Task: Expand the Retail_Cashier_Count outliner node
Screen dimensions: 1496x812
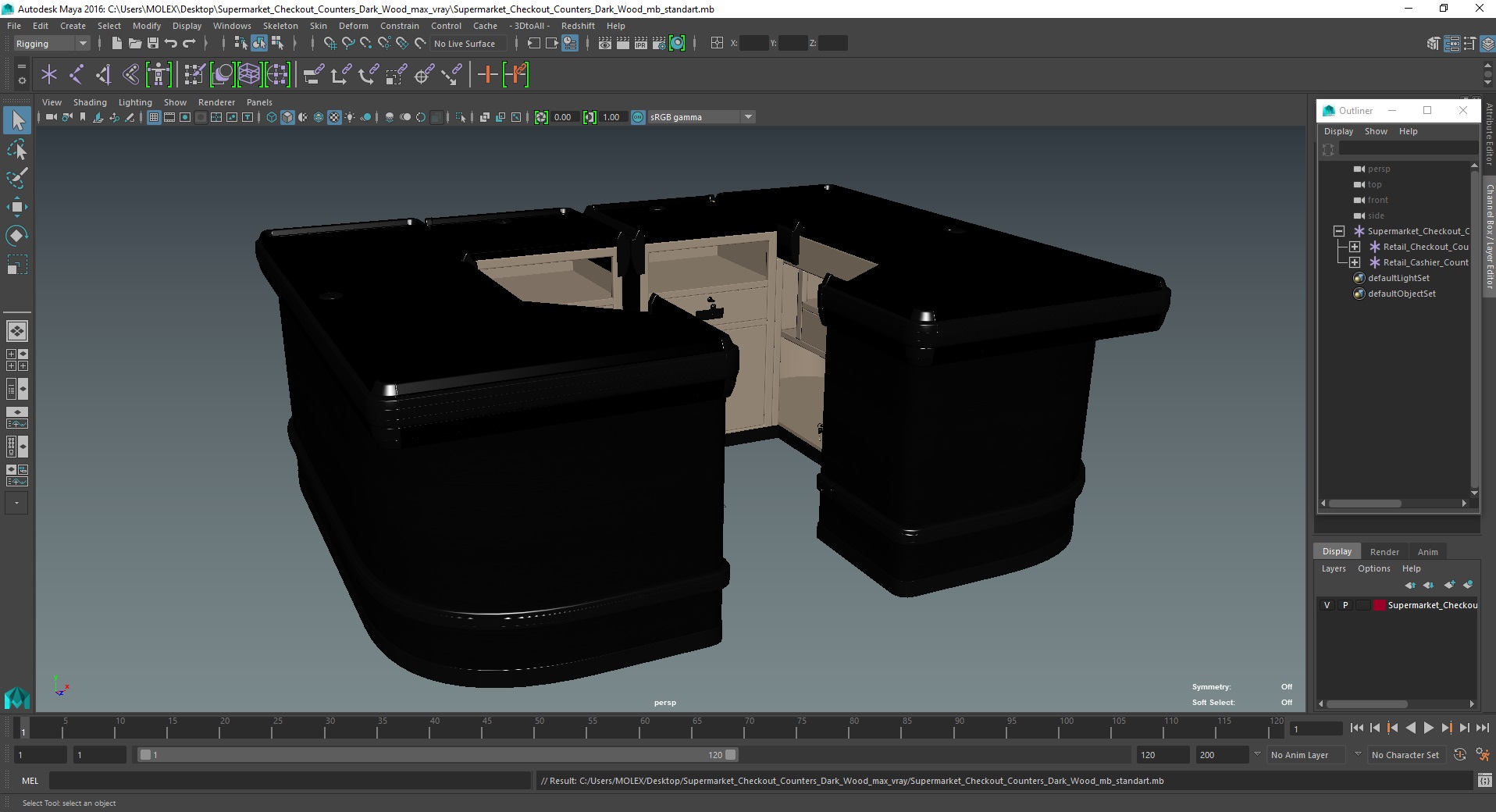Action: (x=1355, y=262)
